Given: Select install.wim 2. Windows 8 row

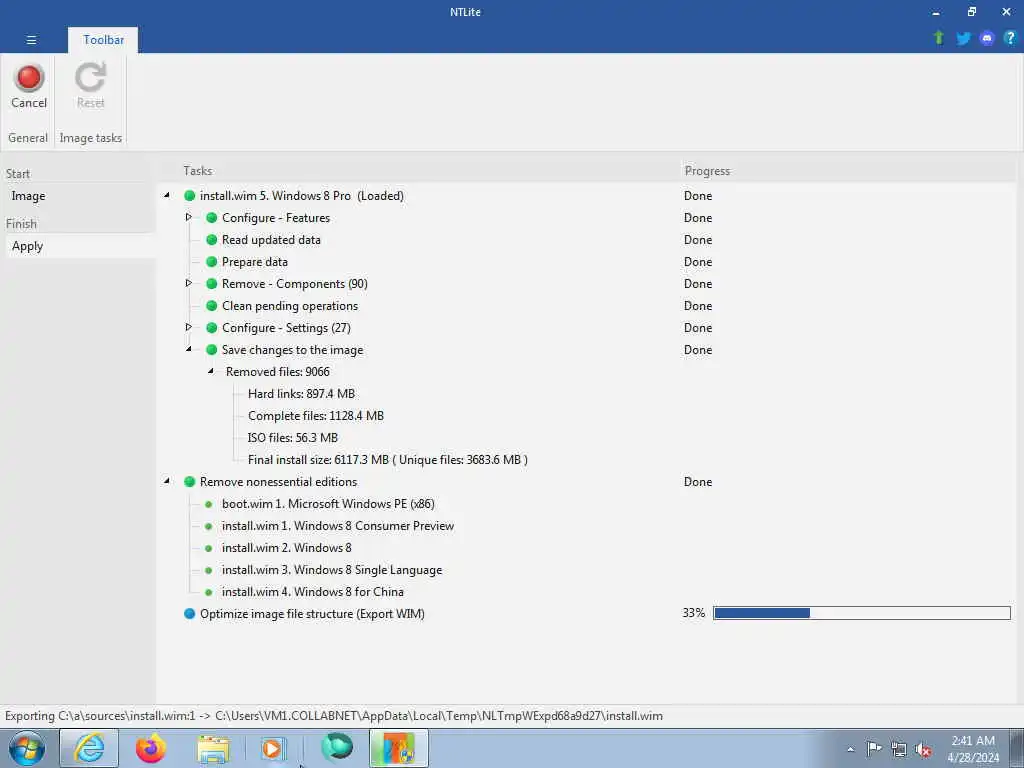Looking at the screenshot, I should tap(286, 548).
